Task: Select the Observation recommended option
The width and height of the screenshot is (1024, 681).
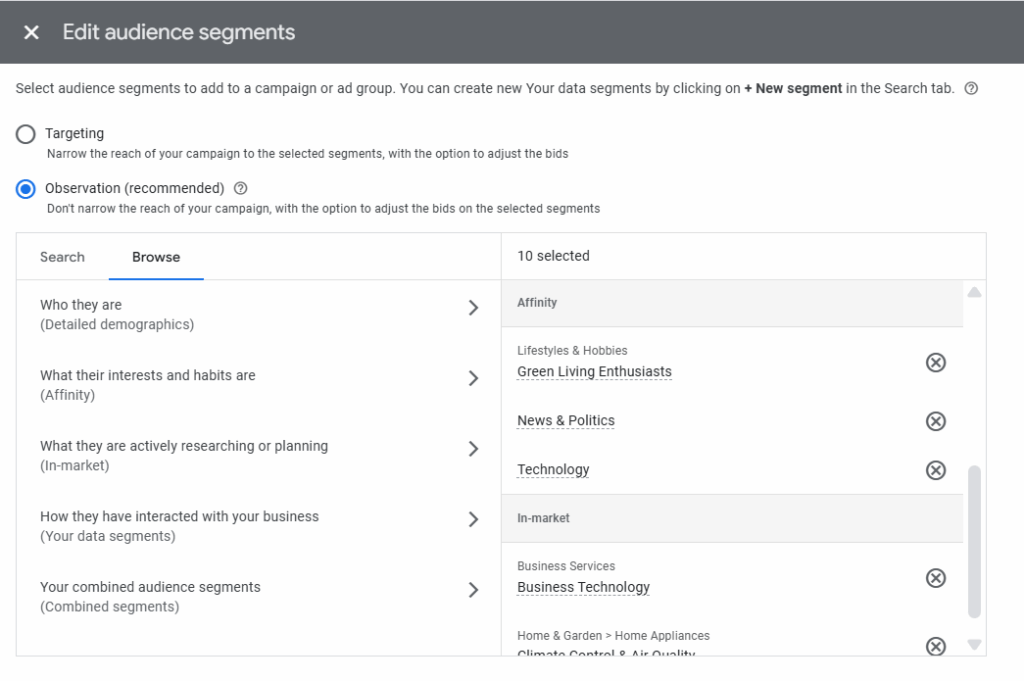Action: coord(24,188)
